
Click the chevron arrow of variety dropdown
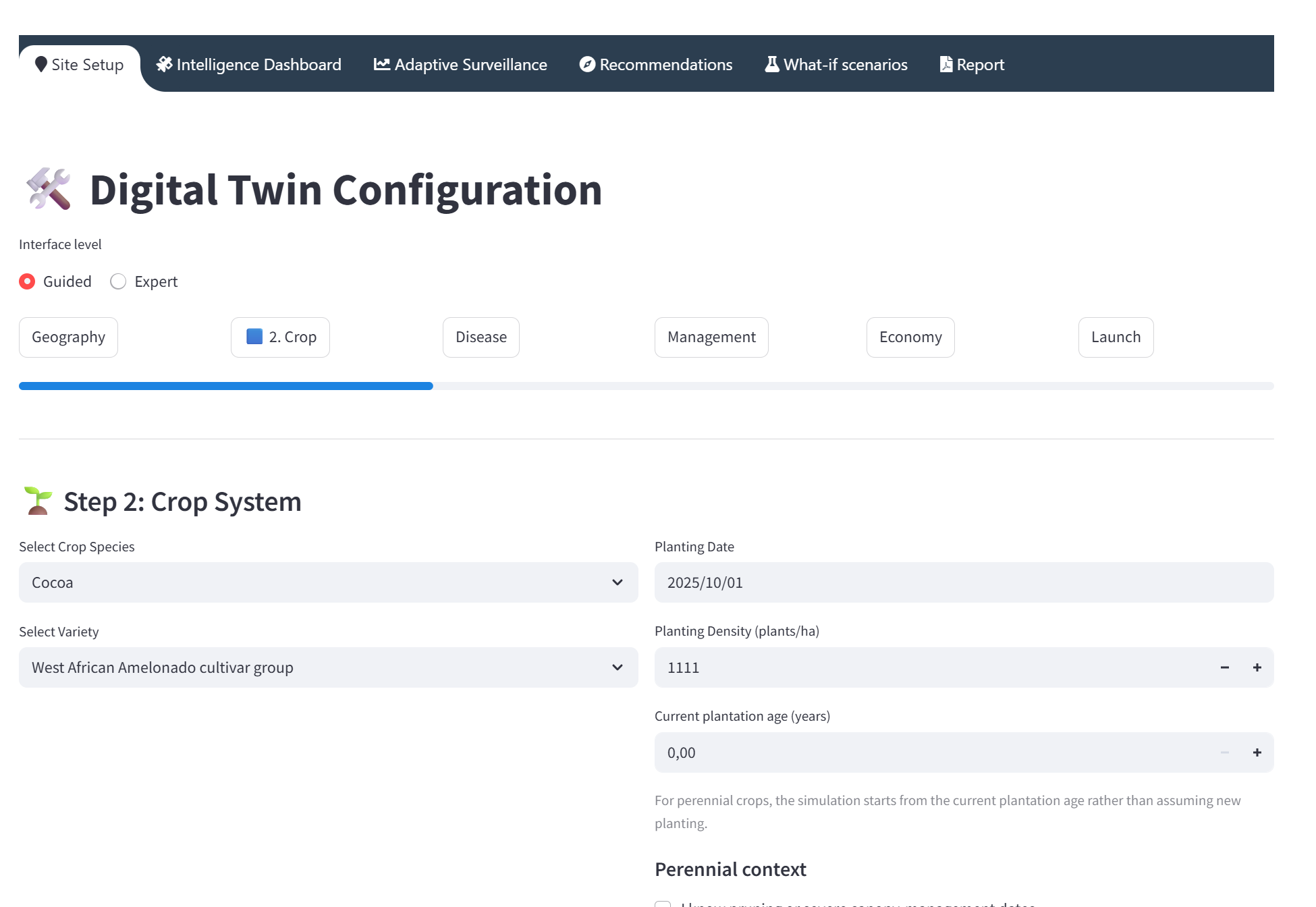618,667
